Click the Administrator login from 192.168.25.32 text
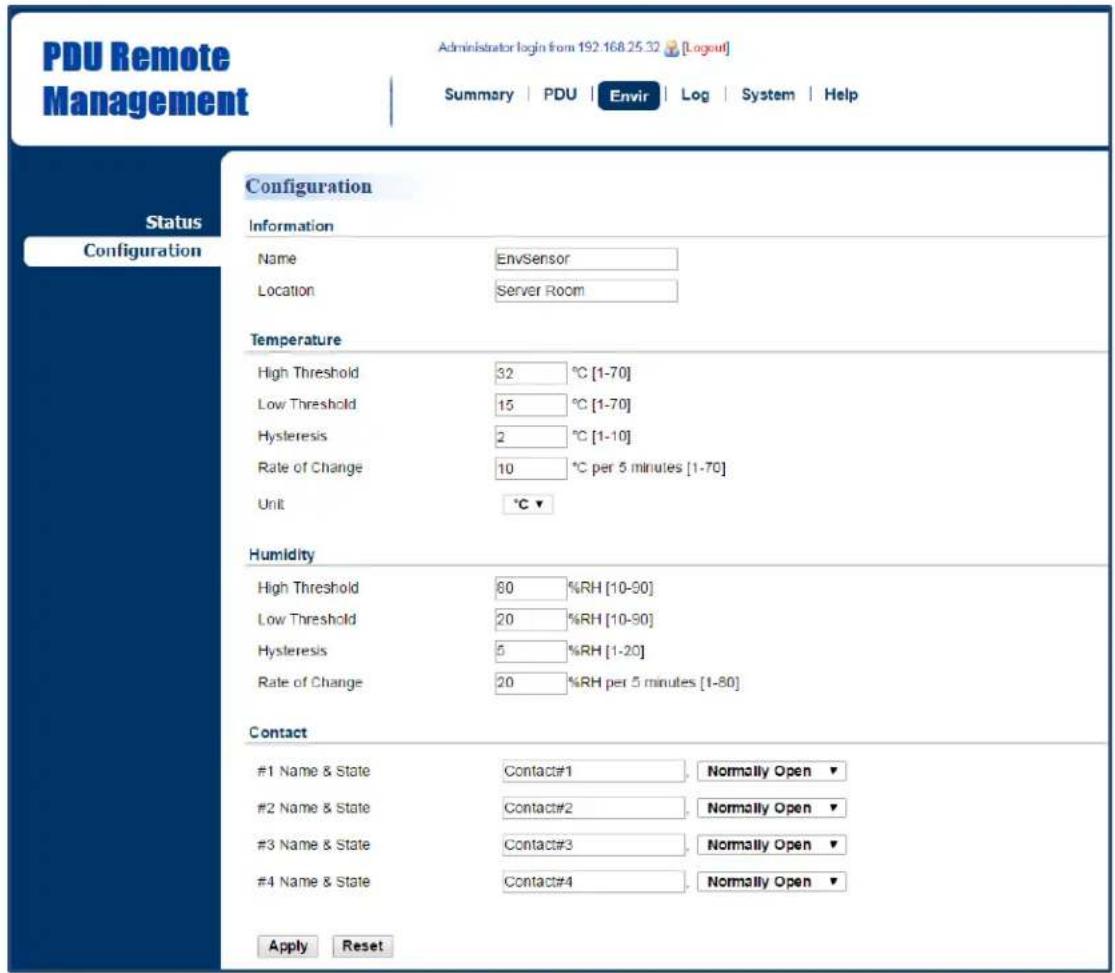The image size is (1115, 973). 549,48
